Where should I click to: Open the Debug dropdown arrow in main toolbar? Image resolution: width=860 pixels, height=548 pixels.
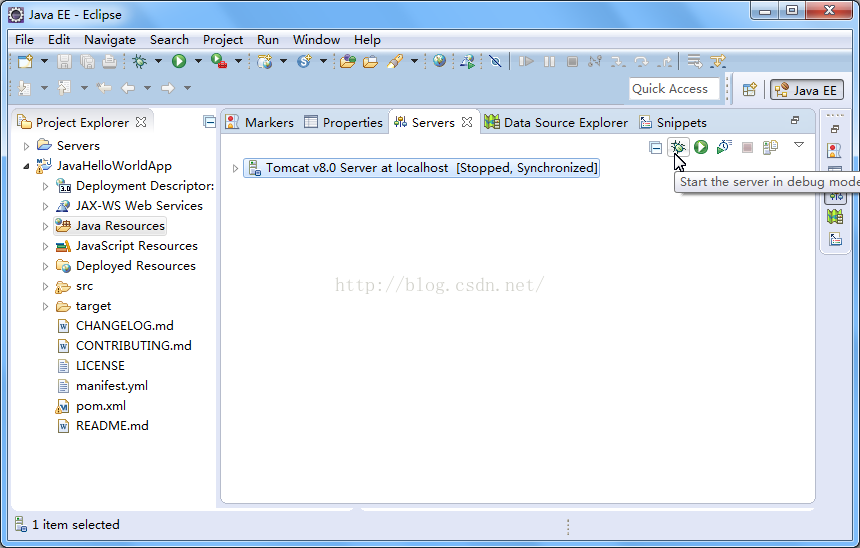click(159, 61)
